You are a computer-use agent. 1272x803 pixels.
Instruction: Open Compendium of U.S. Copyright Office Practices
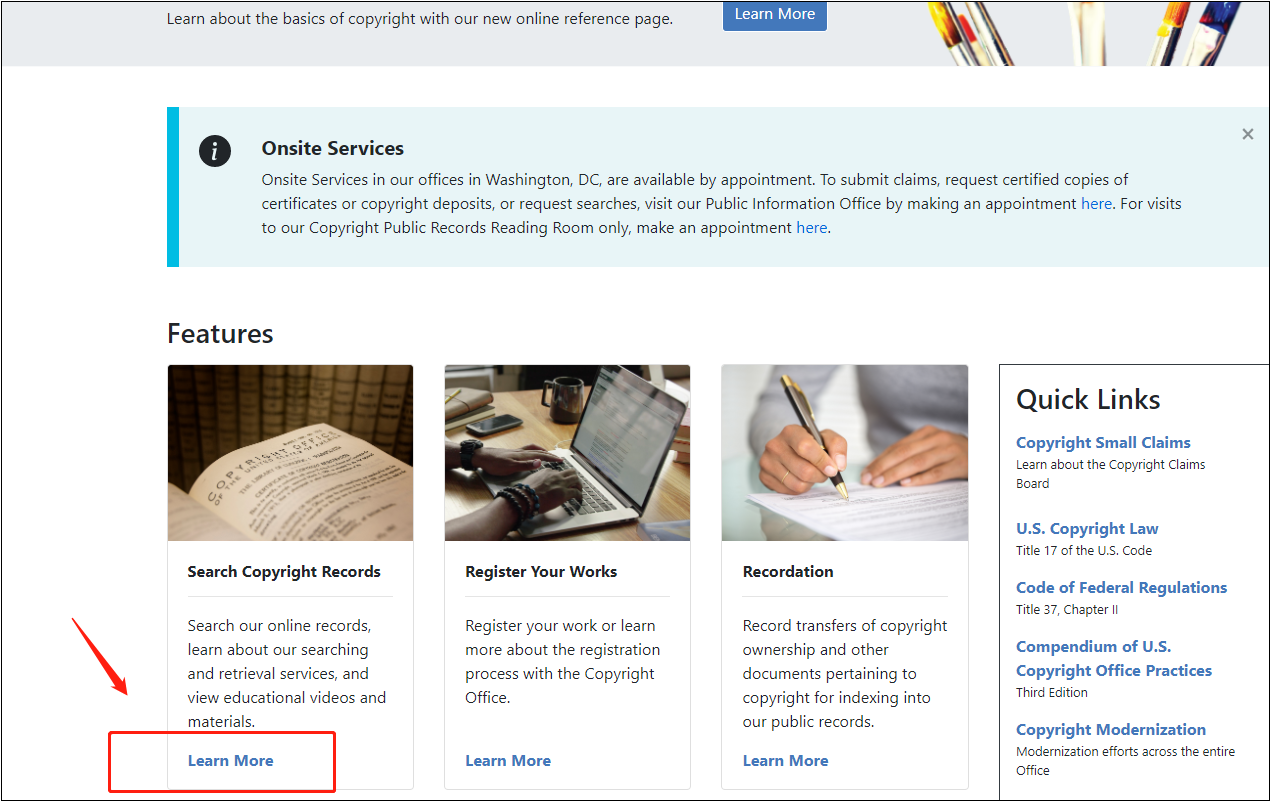click(x=1113, y=658)
